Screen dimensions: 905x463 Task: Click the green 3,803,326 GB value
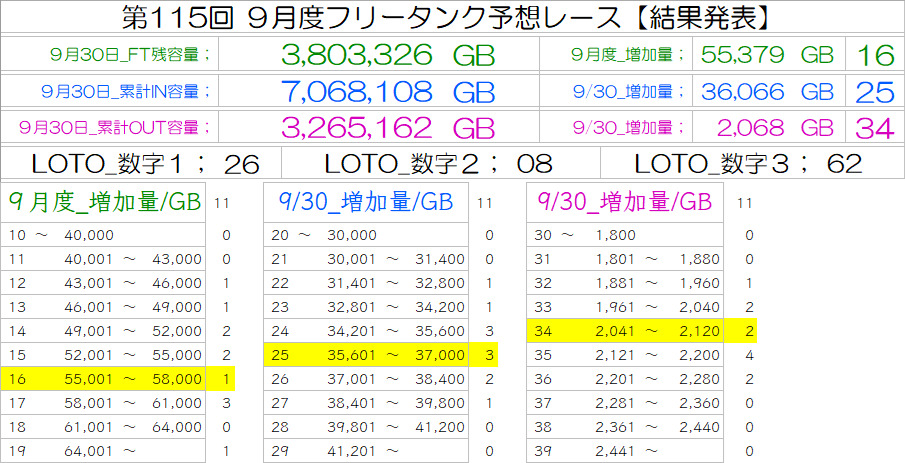388,55
